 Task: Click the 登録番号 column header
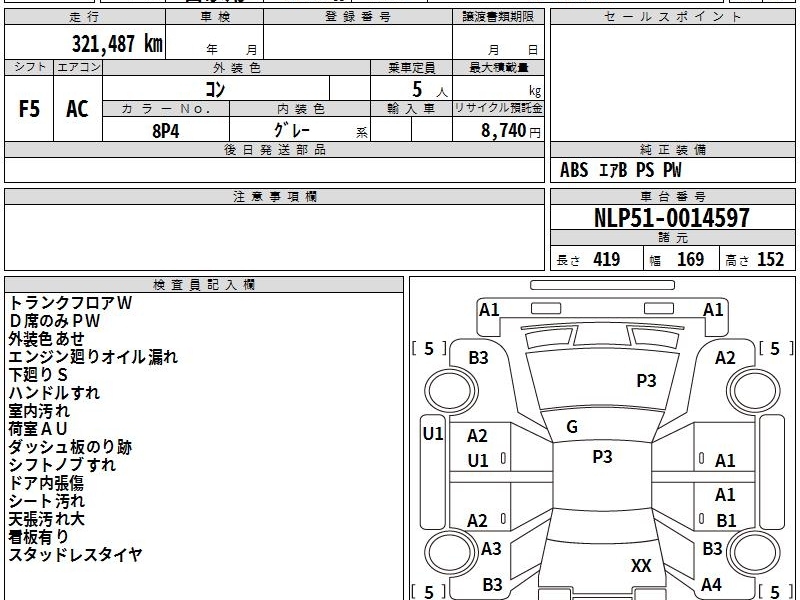point(358,17)
